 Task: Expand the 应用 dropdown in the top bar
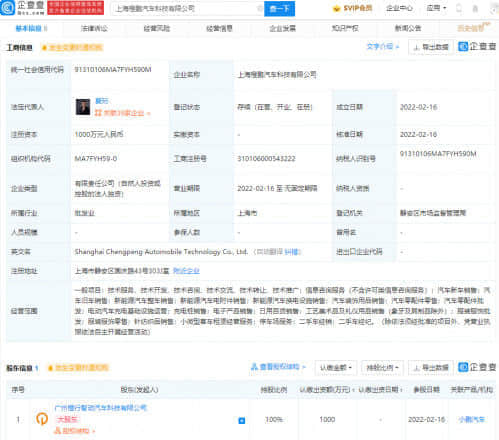436,8
